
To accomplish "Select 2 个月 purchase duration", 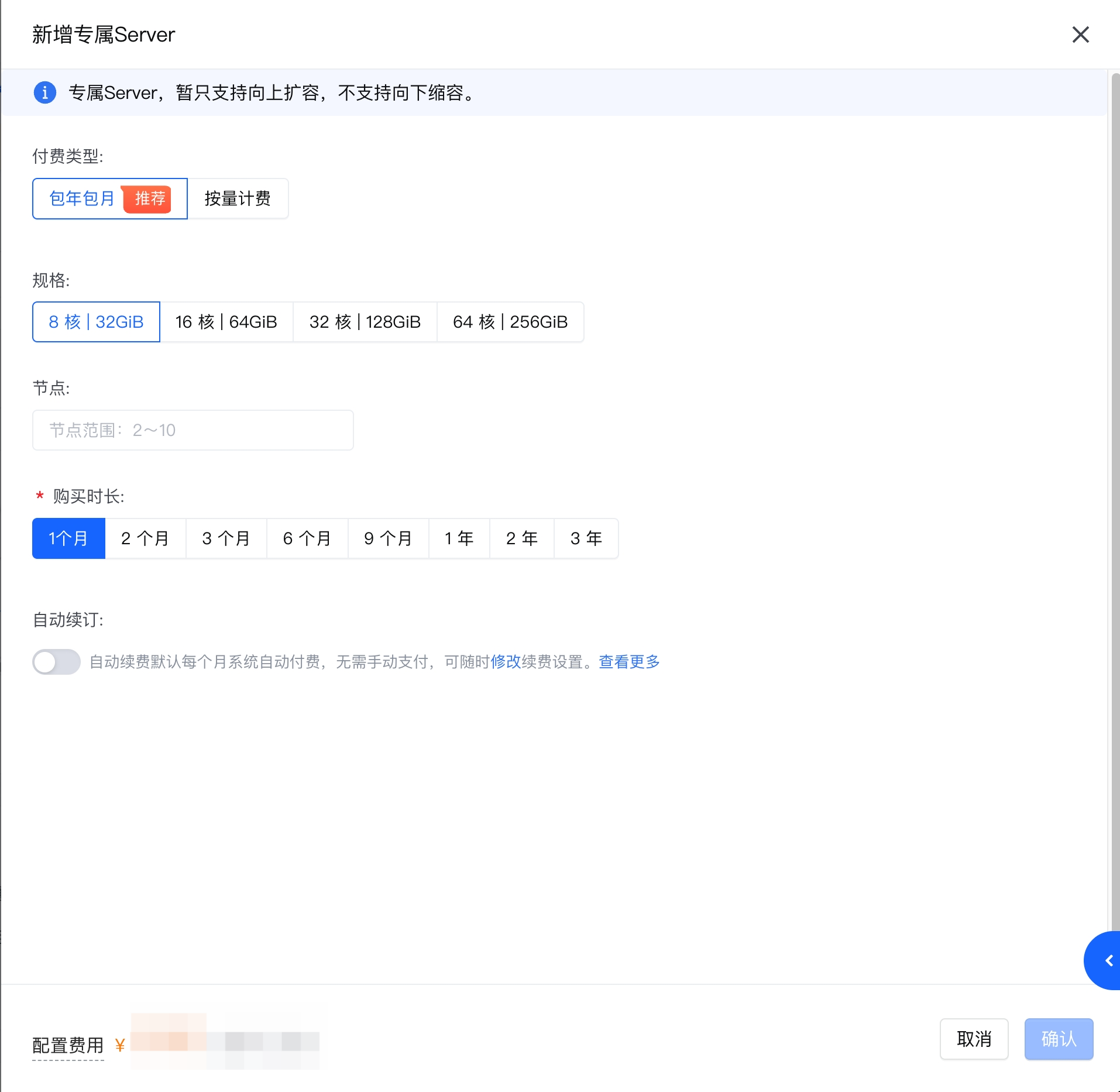I will click(x=145, y=538).
